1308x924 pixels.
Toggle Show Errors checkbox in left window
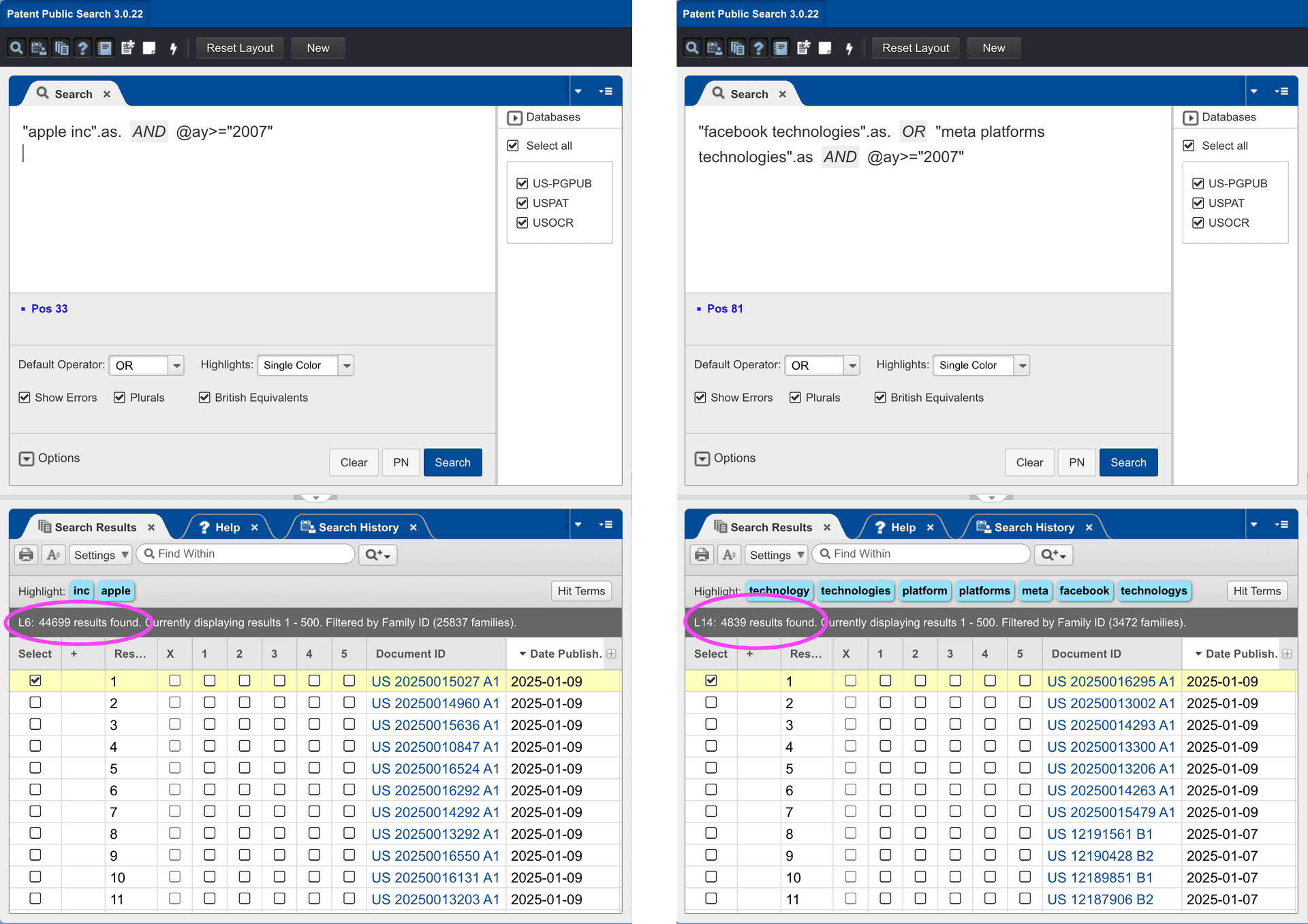point(25,398)
